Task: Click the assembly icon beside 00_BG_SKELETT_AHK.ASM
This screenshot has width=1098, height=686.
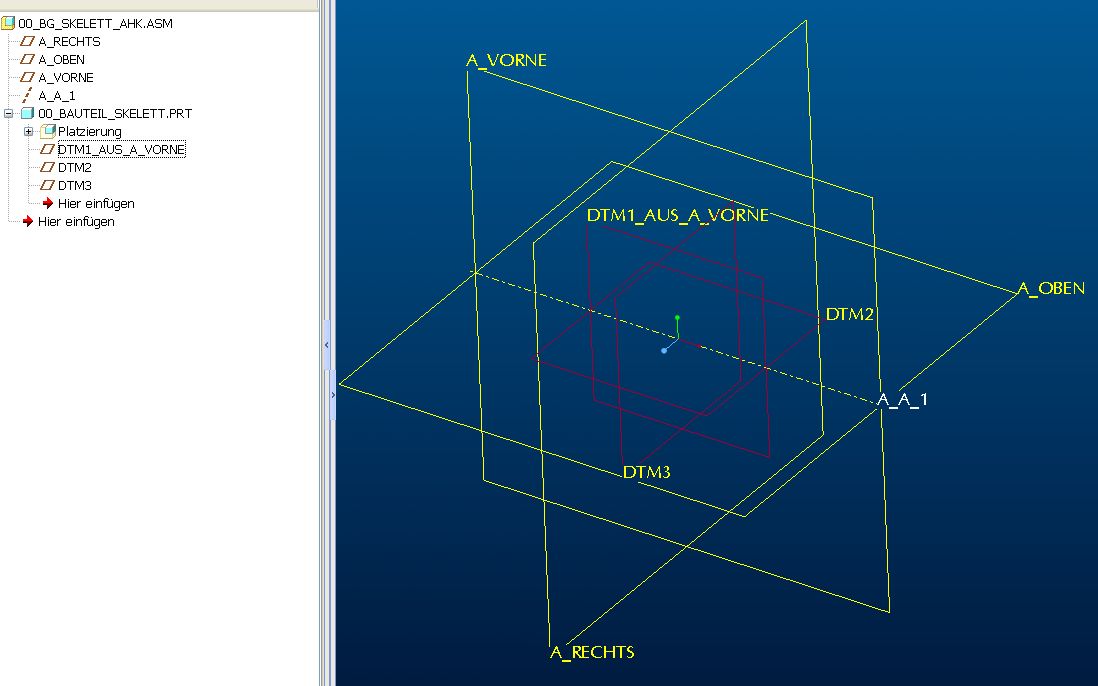Action: point(8,23)
